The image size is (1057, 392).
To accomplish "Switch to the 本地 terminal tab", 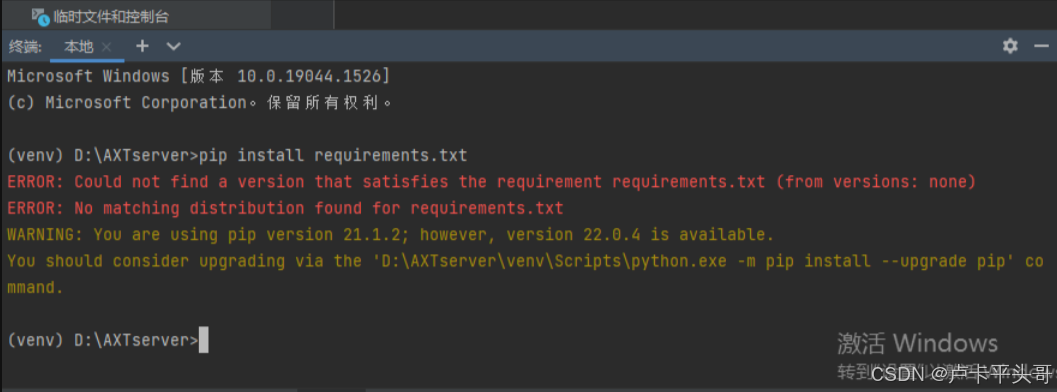I will pyautogui.click(x=78, y=46).
